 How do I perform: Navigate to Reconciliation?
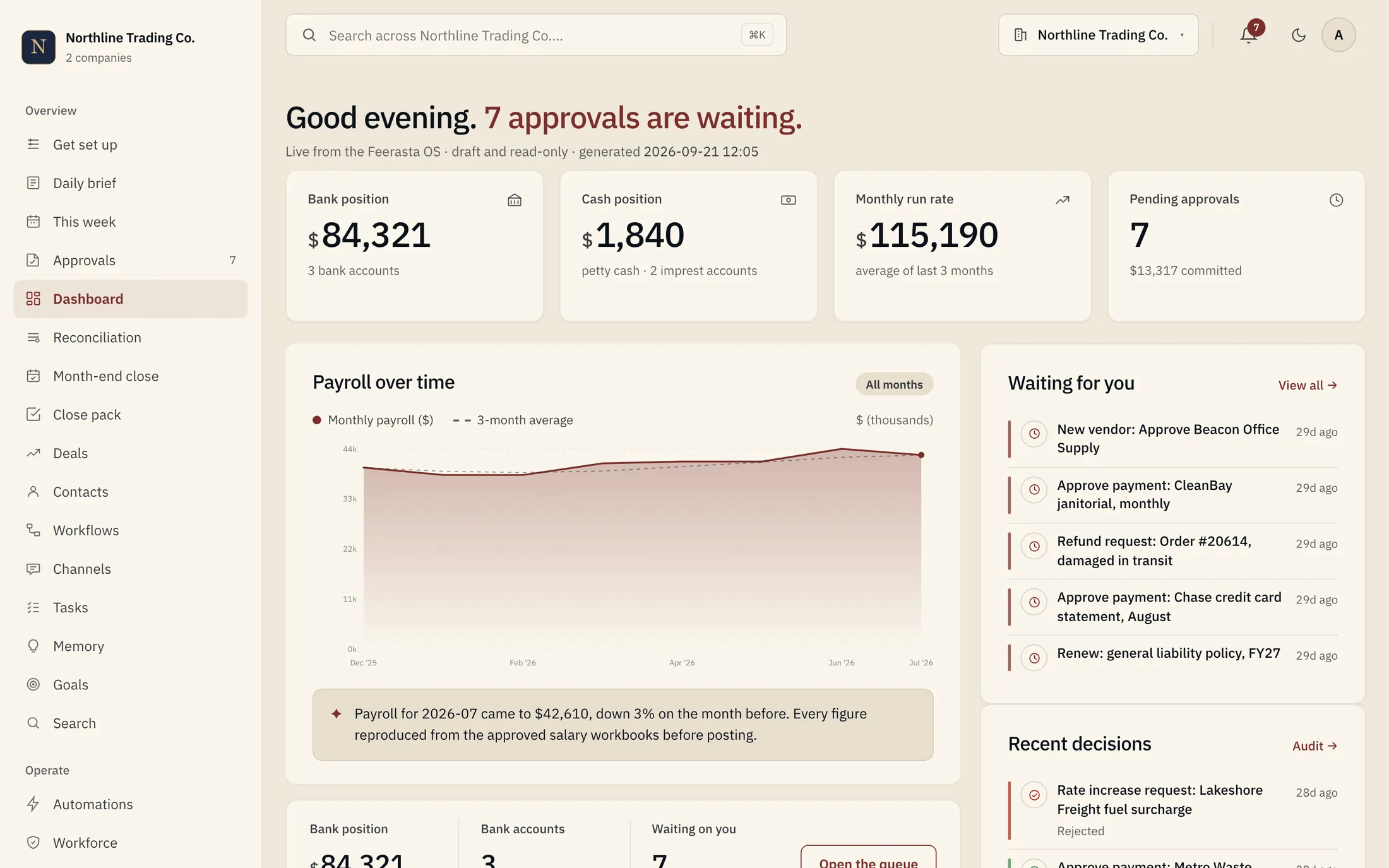click(x=131, y=337)
